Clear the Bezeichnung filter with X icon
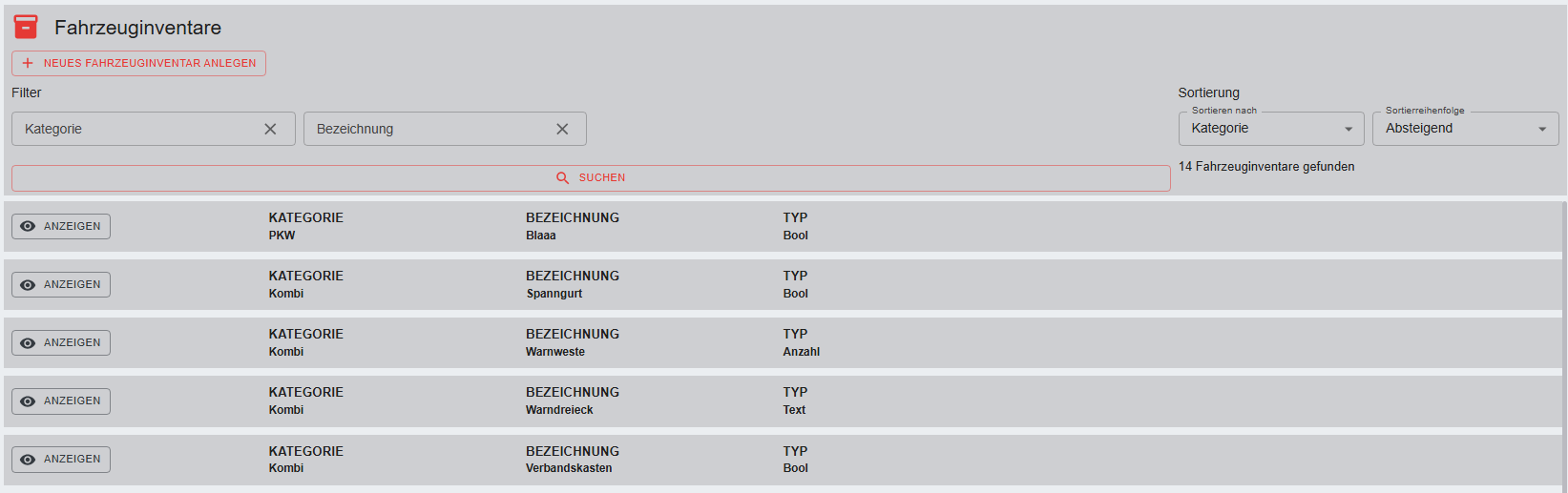Image resolution: width=1568 pixels, height=493 pixels. (x=562, y=129)
